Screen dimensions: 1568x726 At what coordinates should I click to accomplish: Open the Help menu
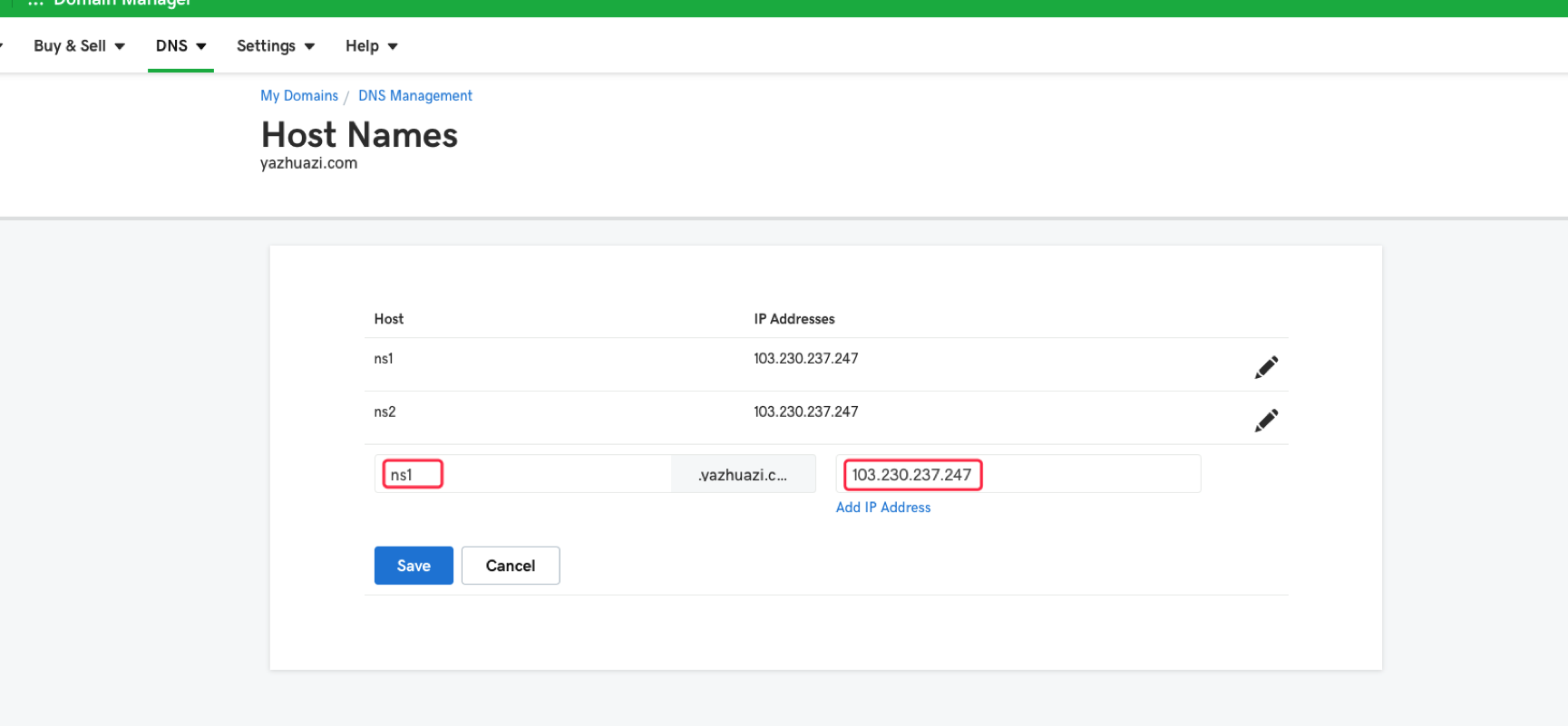[x=371, y=46]
